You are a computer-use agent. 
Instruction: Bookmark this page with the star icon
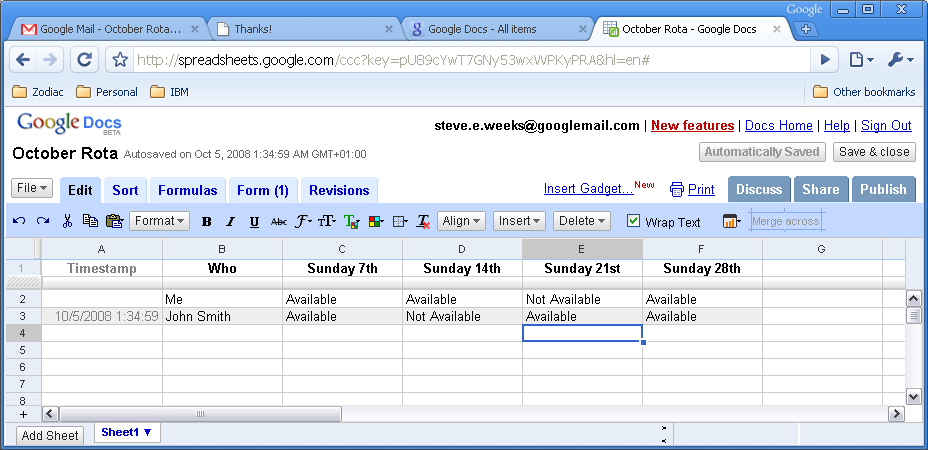[x=120, y=60]
